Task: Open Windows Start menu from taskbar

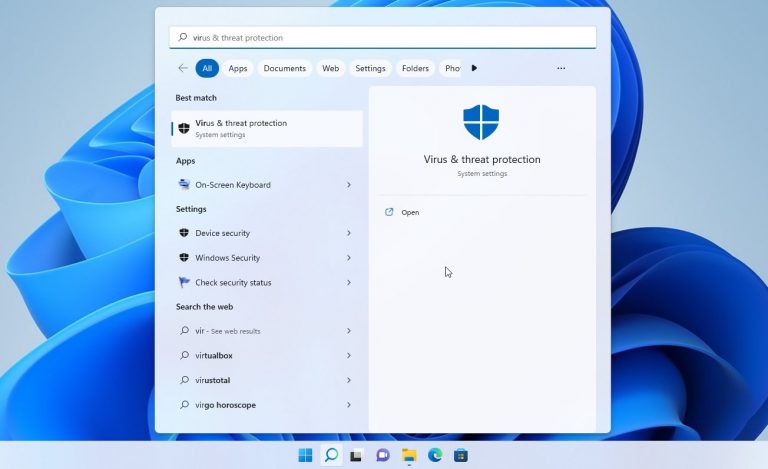Action: pos(305,456)
